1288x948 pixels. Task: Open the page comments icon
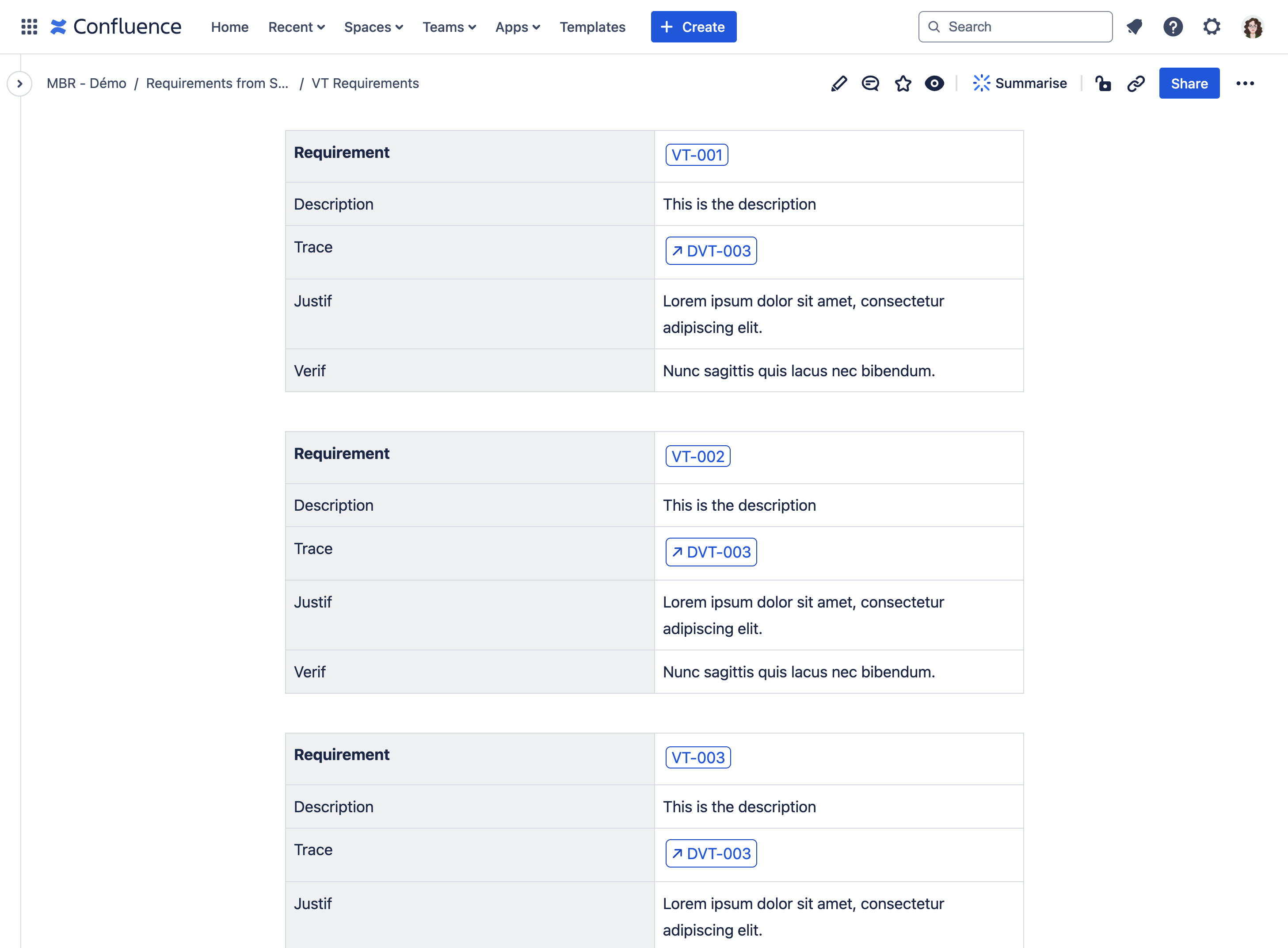coord(870,84)
